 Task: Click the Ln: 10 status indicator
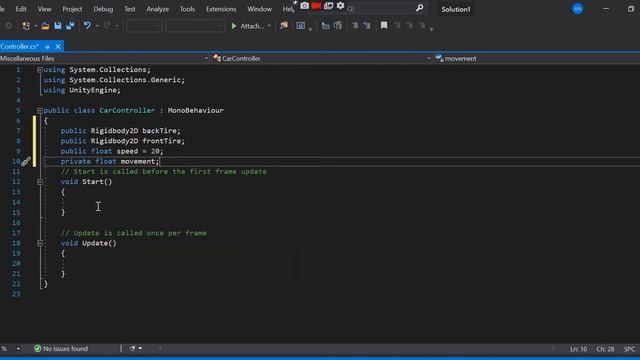(578, 349)
